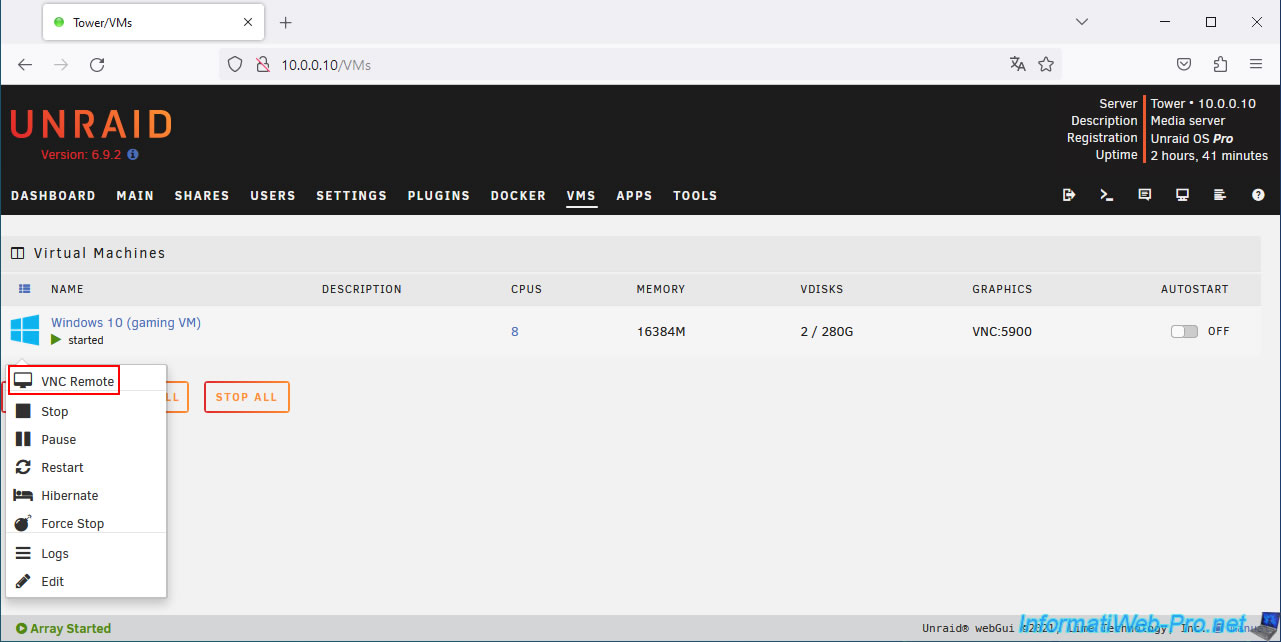
Task: Click the Windows 10 VM logo icon
Action: [x=25, y=330]
